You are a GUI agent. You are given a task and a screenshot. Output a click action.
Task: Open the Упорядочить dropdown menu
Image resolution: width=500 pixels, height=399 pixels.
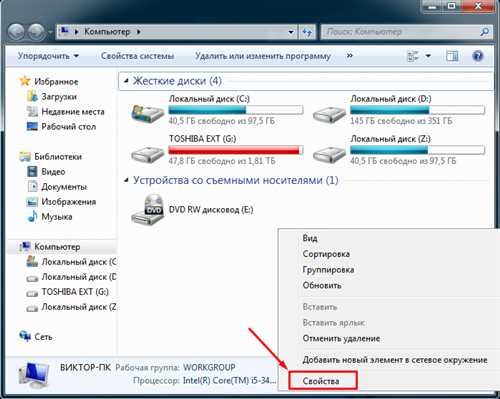click(48, 56)
